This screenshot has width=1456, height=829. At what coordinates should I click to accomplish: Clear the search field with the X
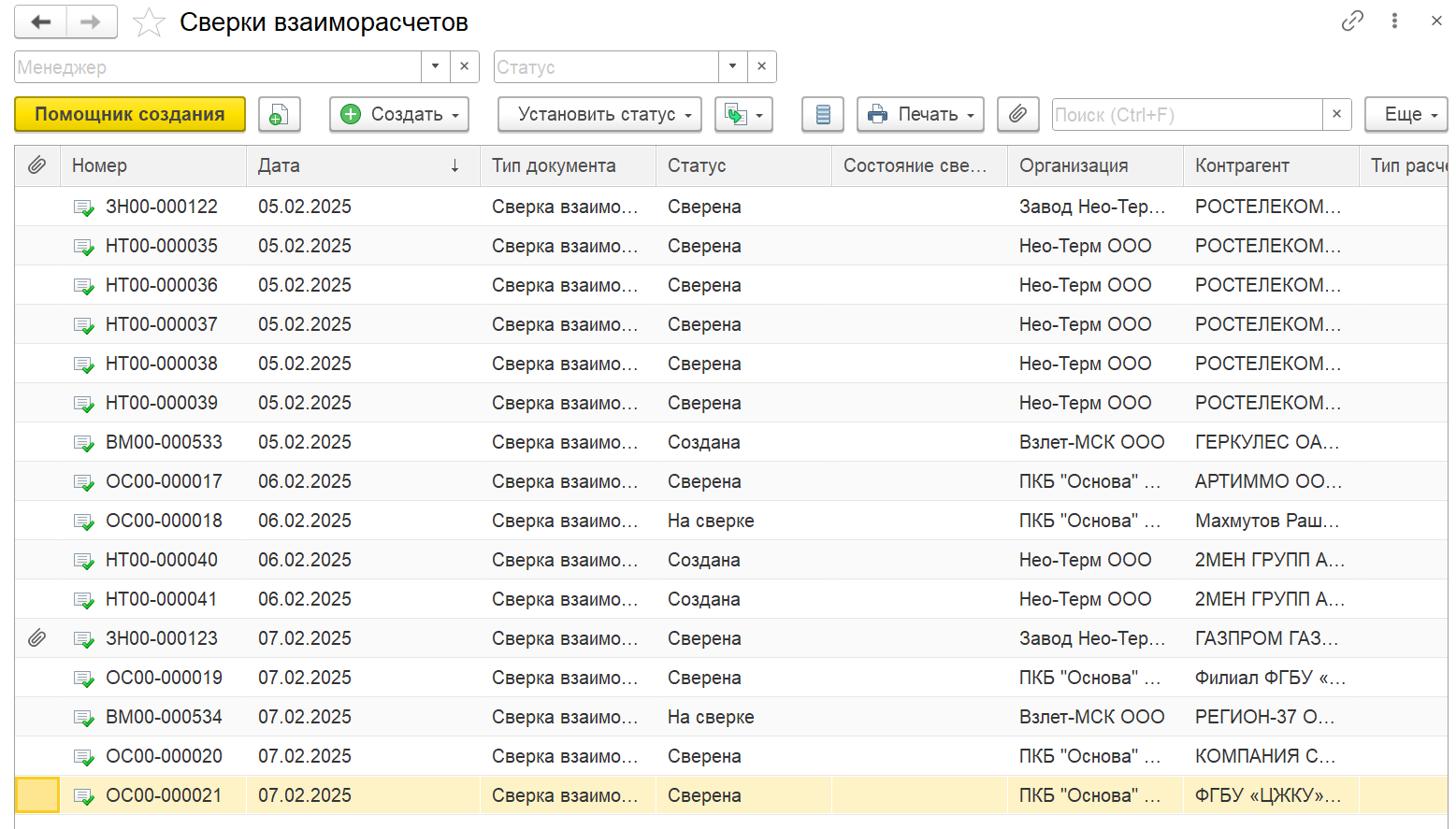click(1336, 114)
